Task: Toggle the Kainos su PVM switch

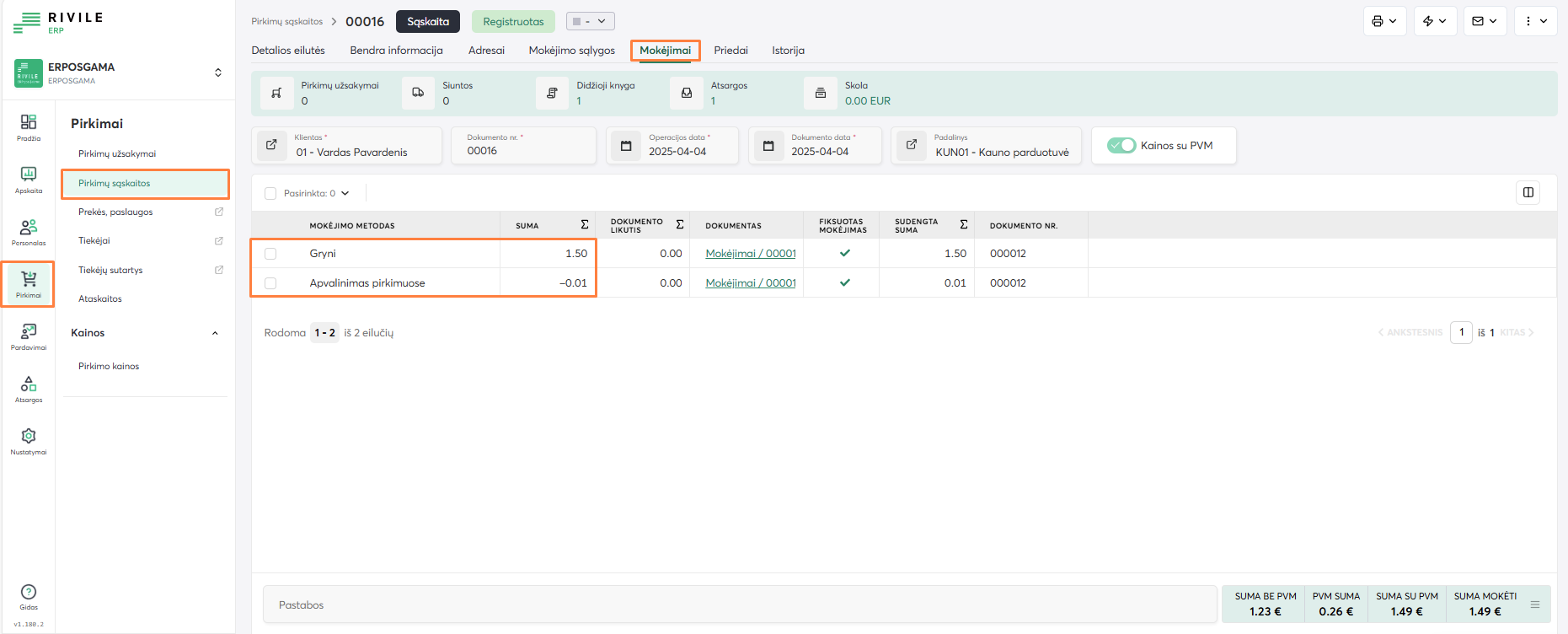Action: pos(1121,146)
